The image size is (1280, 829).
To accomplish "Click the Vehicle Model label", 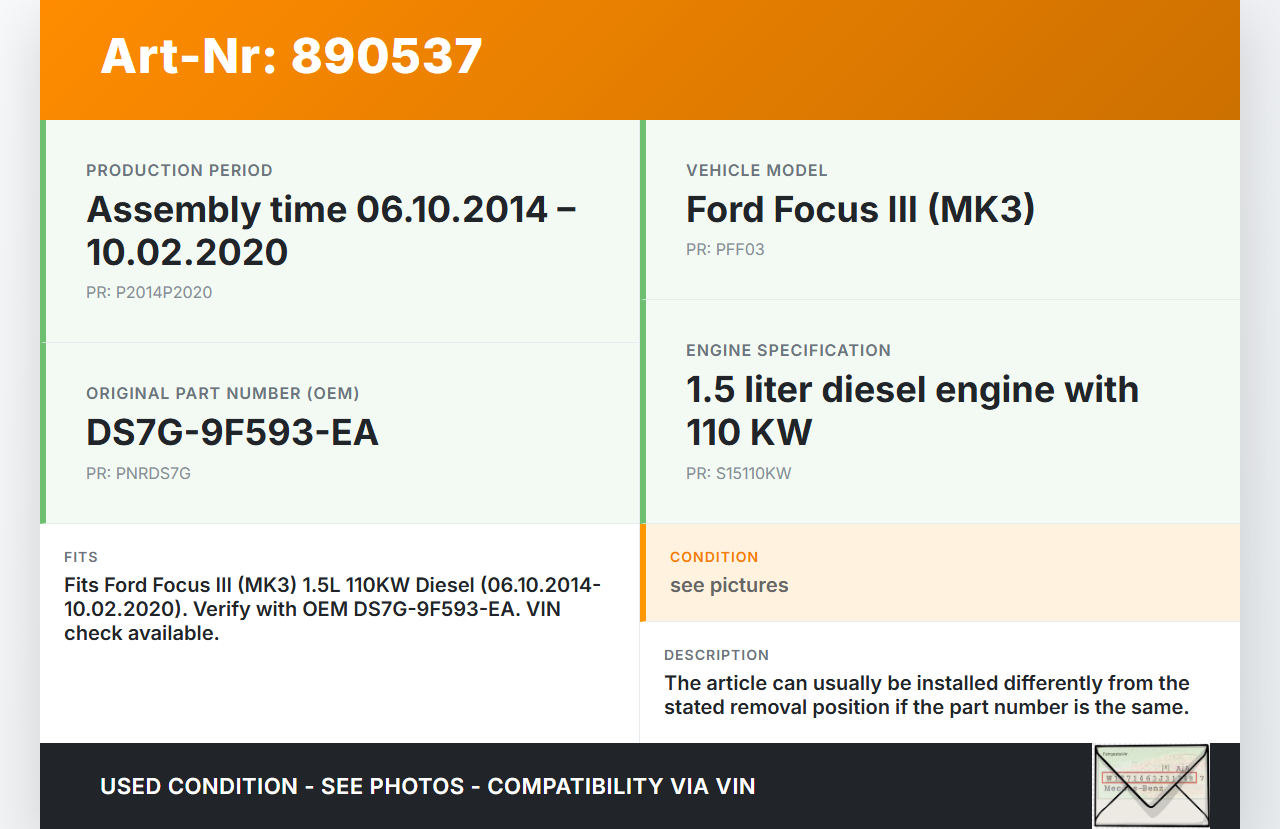I will point(756,171).
